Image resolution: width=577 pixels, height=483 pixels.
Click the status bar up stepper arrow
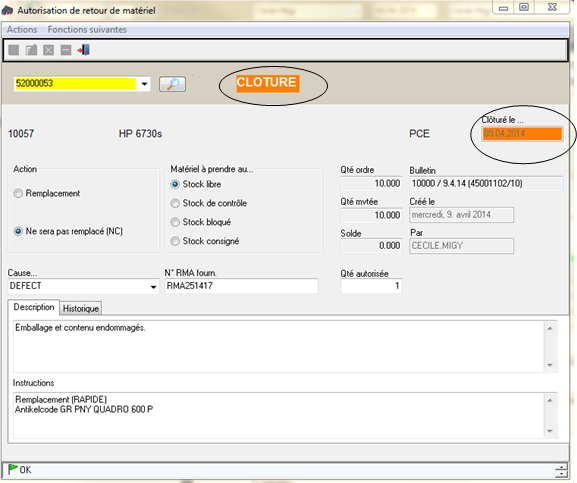click(561, 467)
